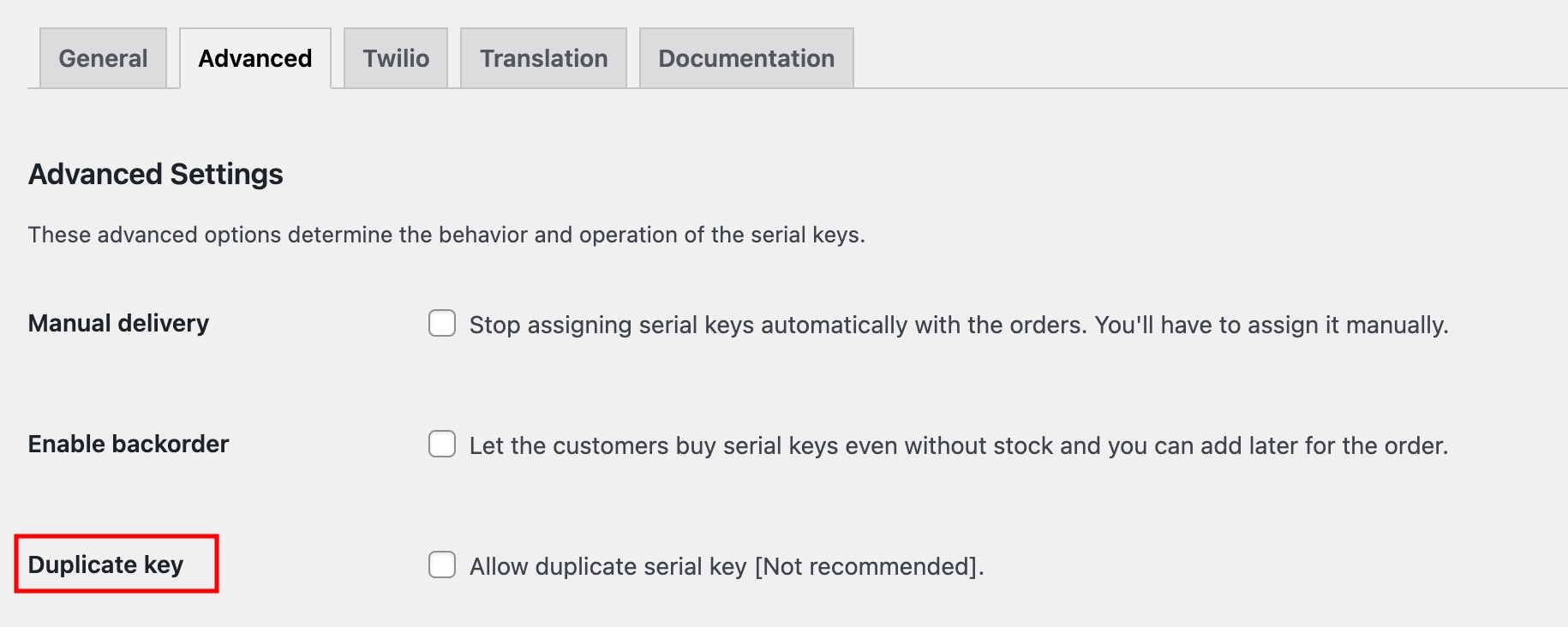Click the Advanced Settings heading
Screen dimensions: 1568x627
155,174
